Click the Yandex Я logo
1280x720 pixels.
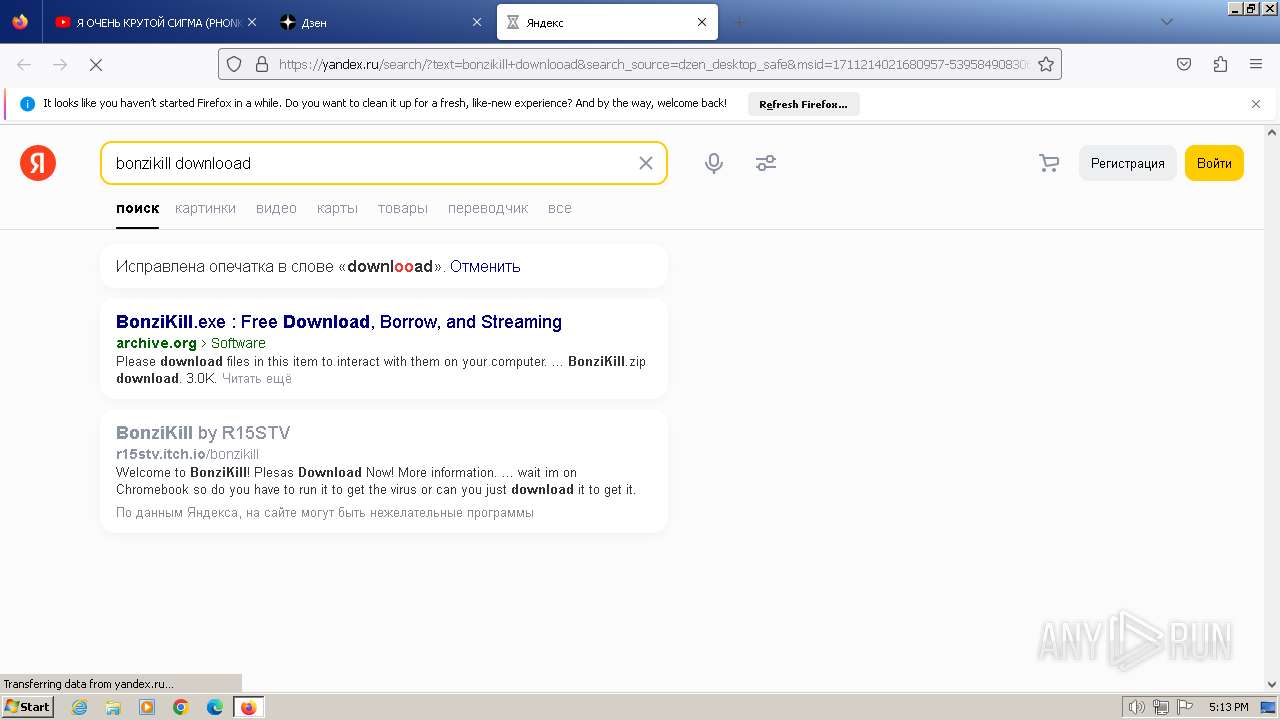pos(38,163)
